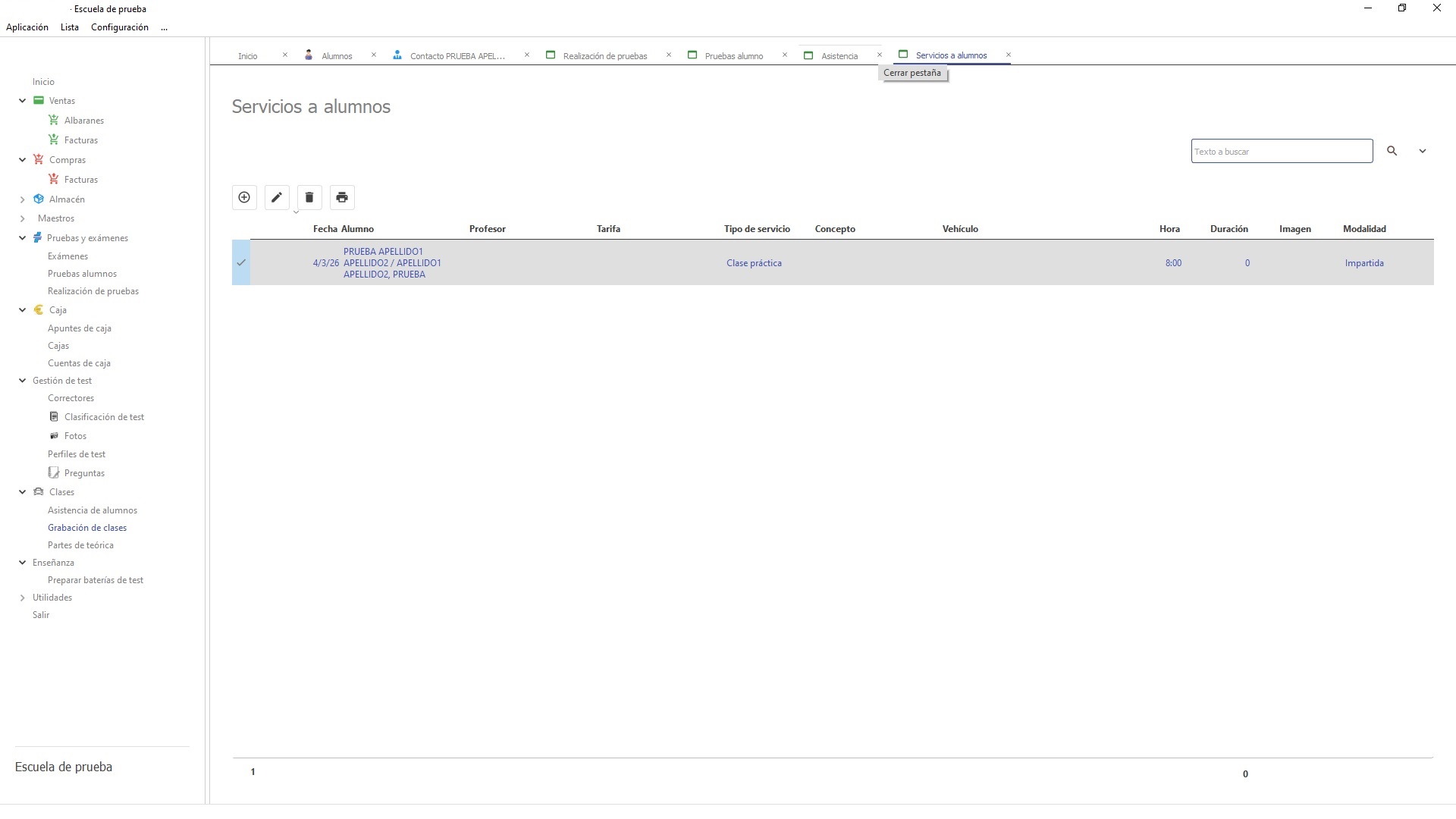The height and width of the screenshot is (819, 1456).
Task: Click the trash delete icon
Action: (x=309, y=197)
